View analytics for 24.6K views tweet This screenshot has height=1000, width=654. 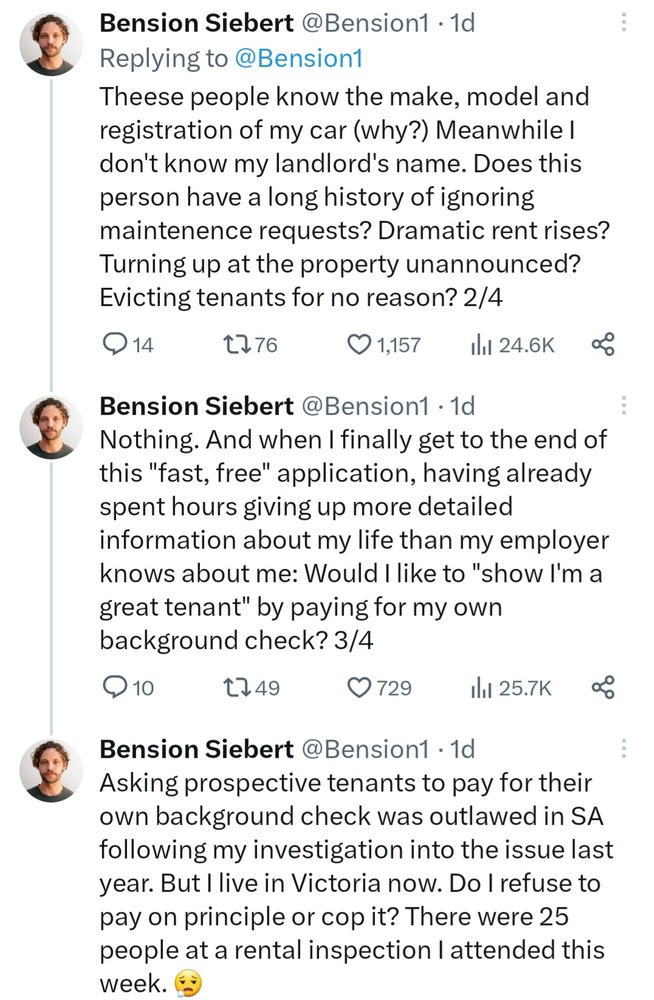(479, 345)
